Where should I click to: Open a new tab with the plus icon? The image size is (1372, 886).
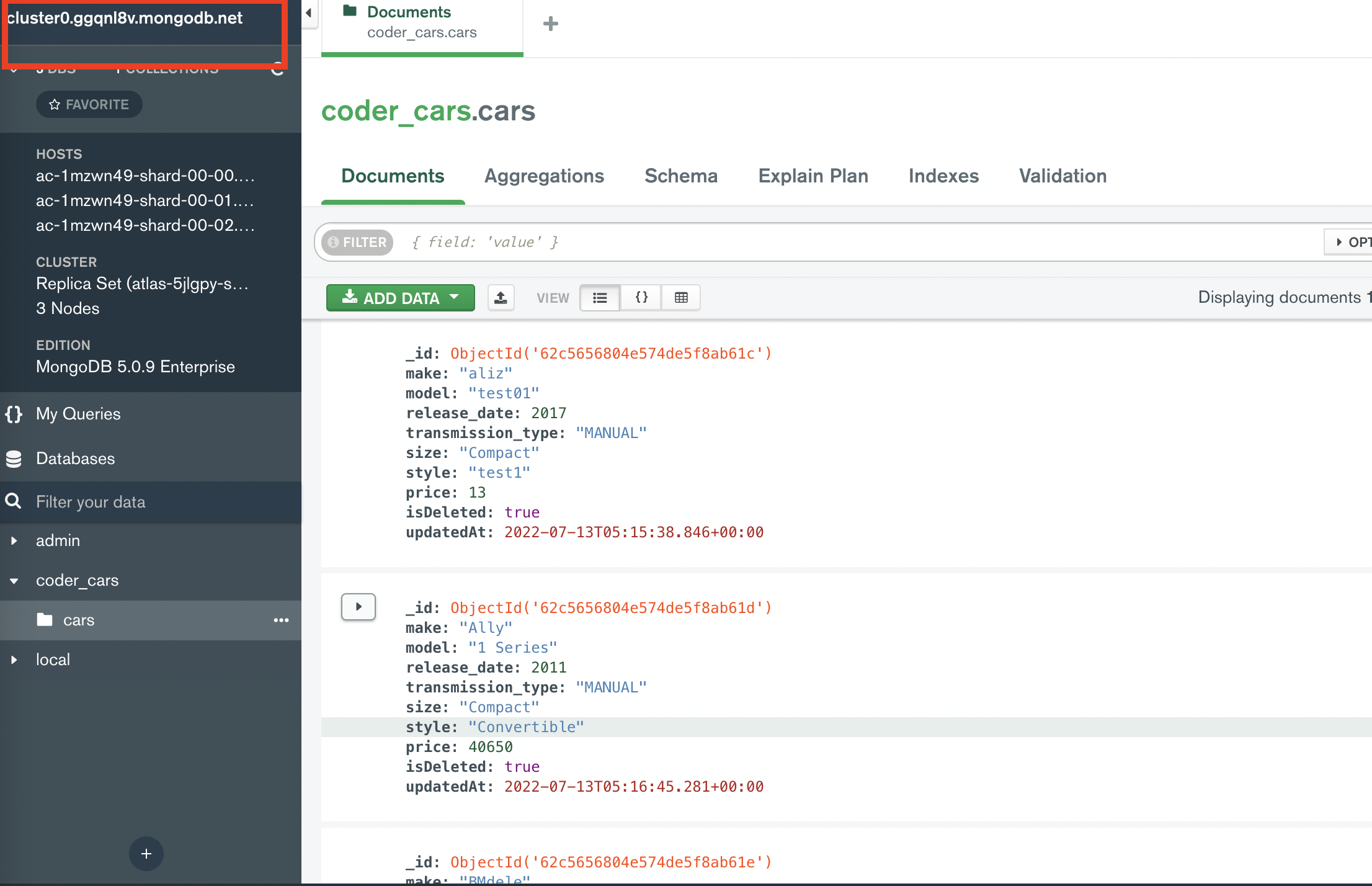(550, 24)
